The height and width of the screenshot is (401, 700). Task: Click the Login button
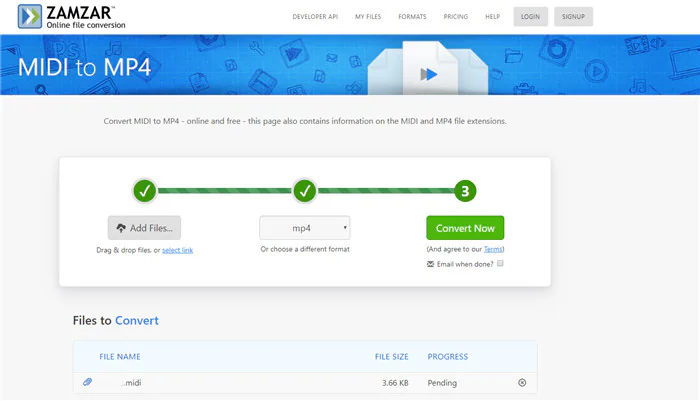(530, 17)
